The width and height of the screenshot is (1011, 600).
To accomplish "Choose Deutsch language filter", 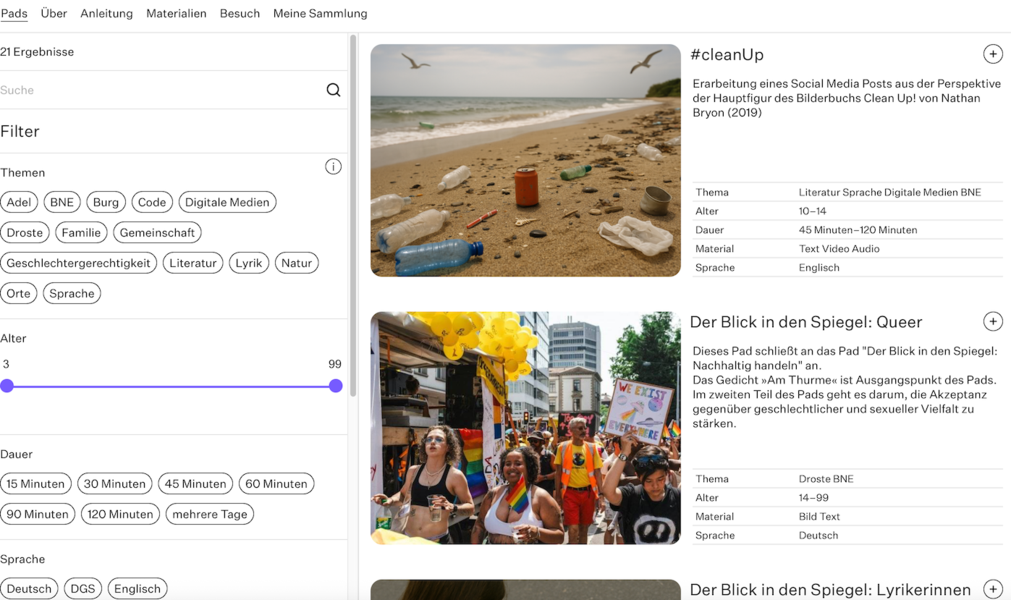I will click(x=30, y=589).
